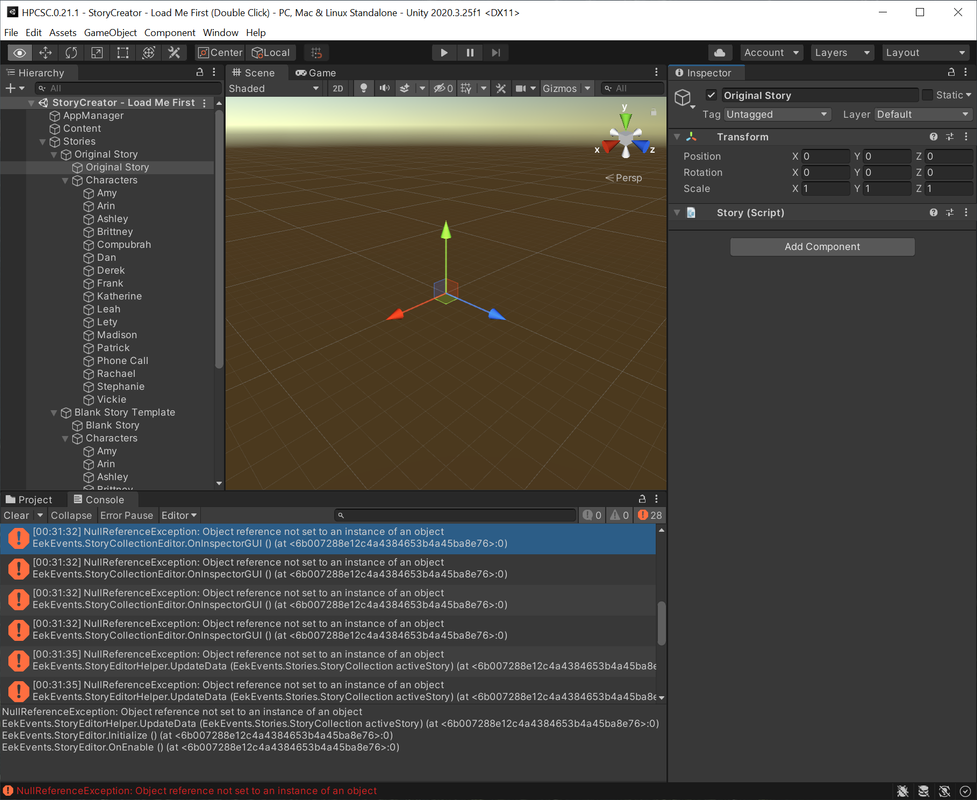
Task: Select the AppManager object in Hierarchy
Action: tap(93, 116)
